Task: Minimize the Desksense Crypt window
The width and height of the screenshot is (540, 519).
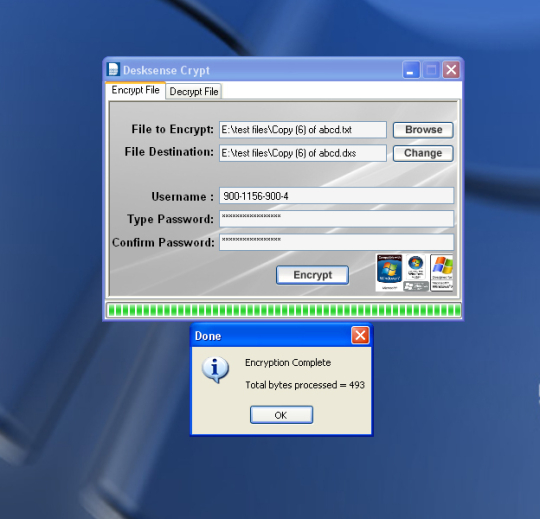Action: (411, 70)
